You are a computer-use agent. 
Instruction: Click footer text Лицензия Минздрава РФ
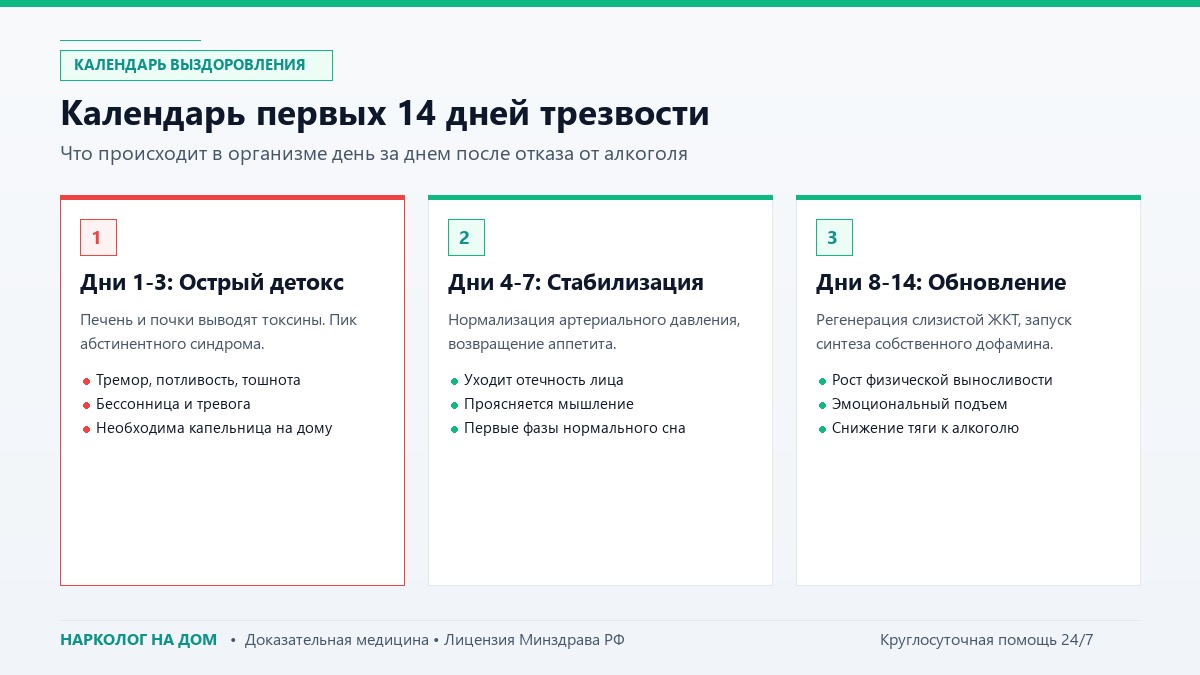(x=535, y=640)
